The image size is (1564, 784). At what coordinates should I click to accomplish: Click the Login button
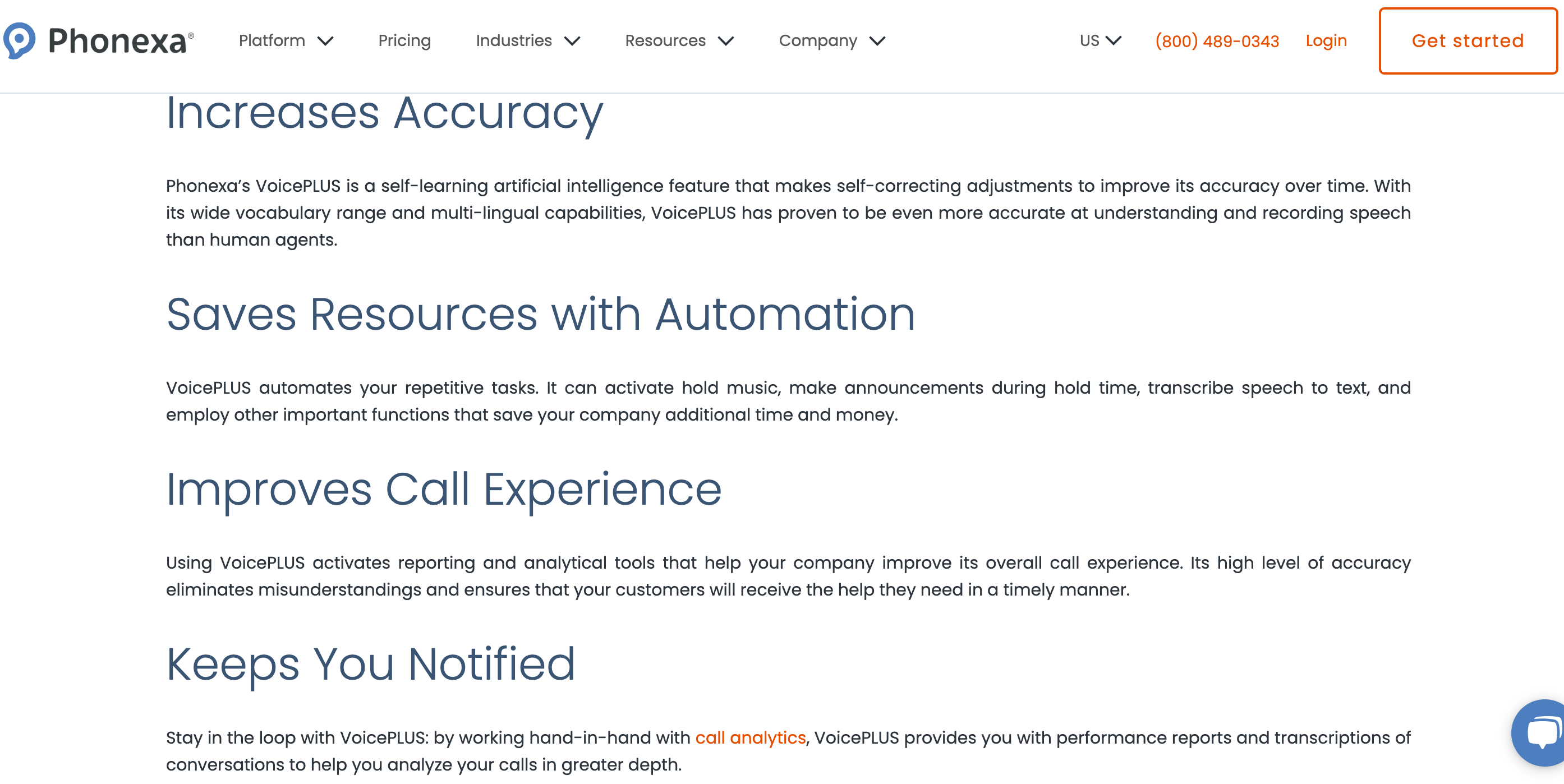(1325, 41)
